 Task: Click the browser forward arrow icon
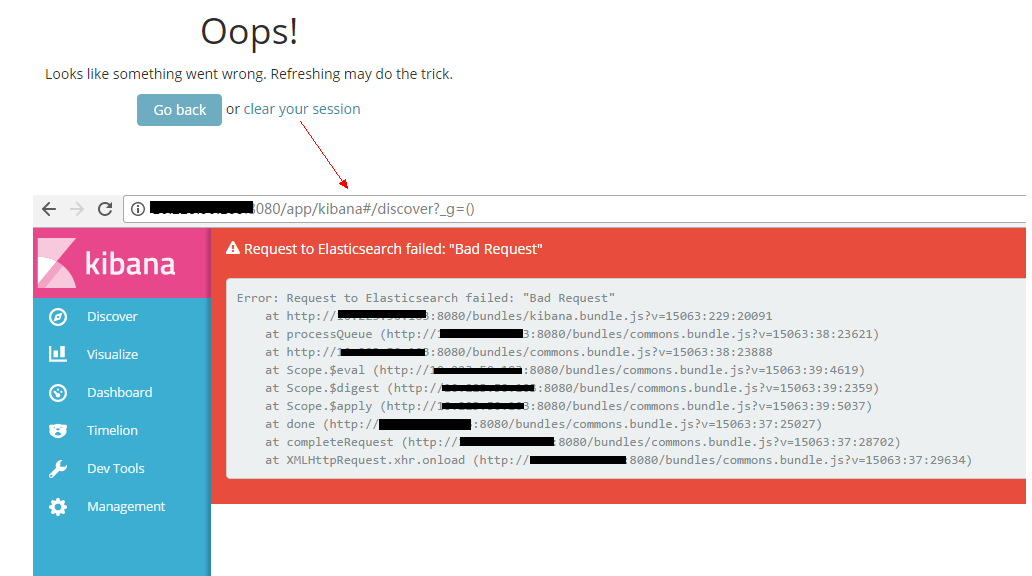point(77,209)
